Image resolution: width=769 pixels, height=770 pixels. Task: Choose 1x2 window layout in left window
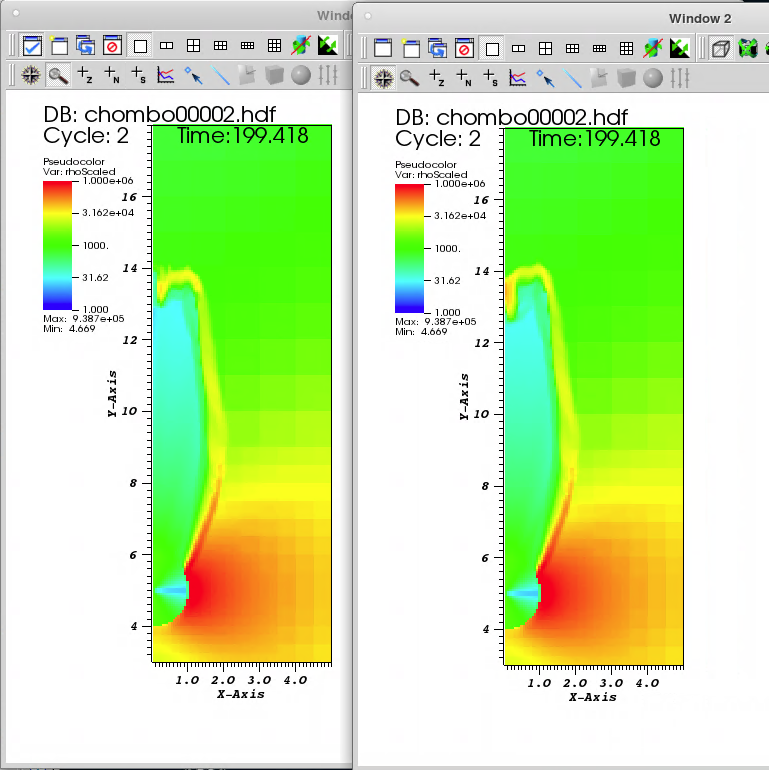click(x=166, y=46)
